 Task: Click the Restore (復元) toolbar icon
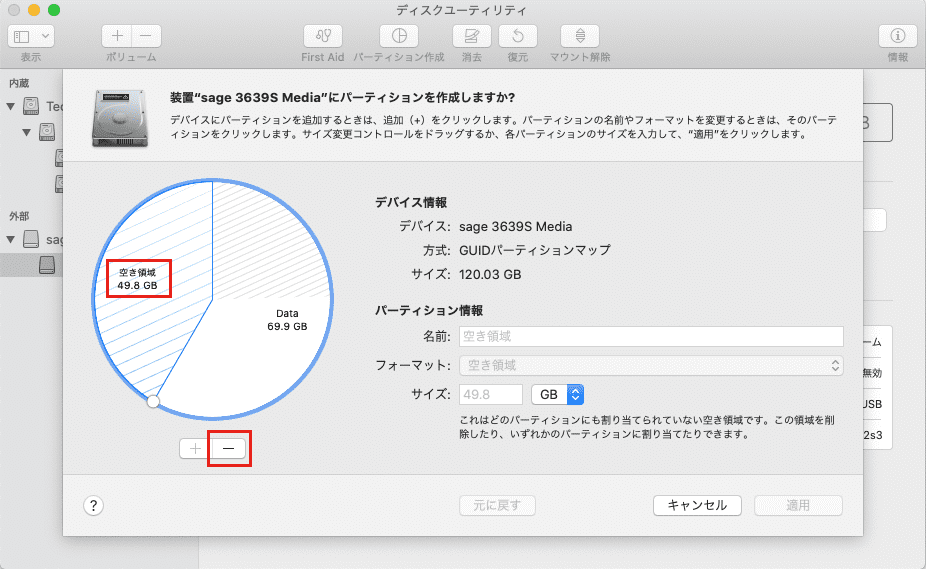click(517, 36)
